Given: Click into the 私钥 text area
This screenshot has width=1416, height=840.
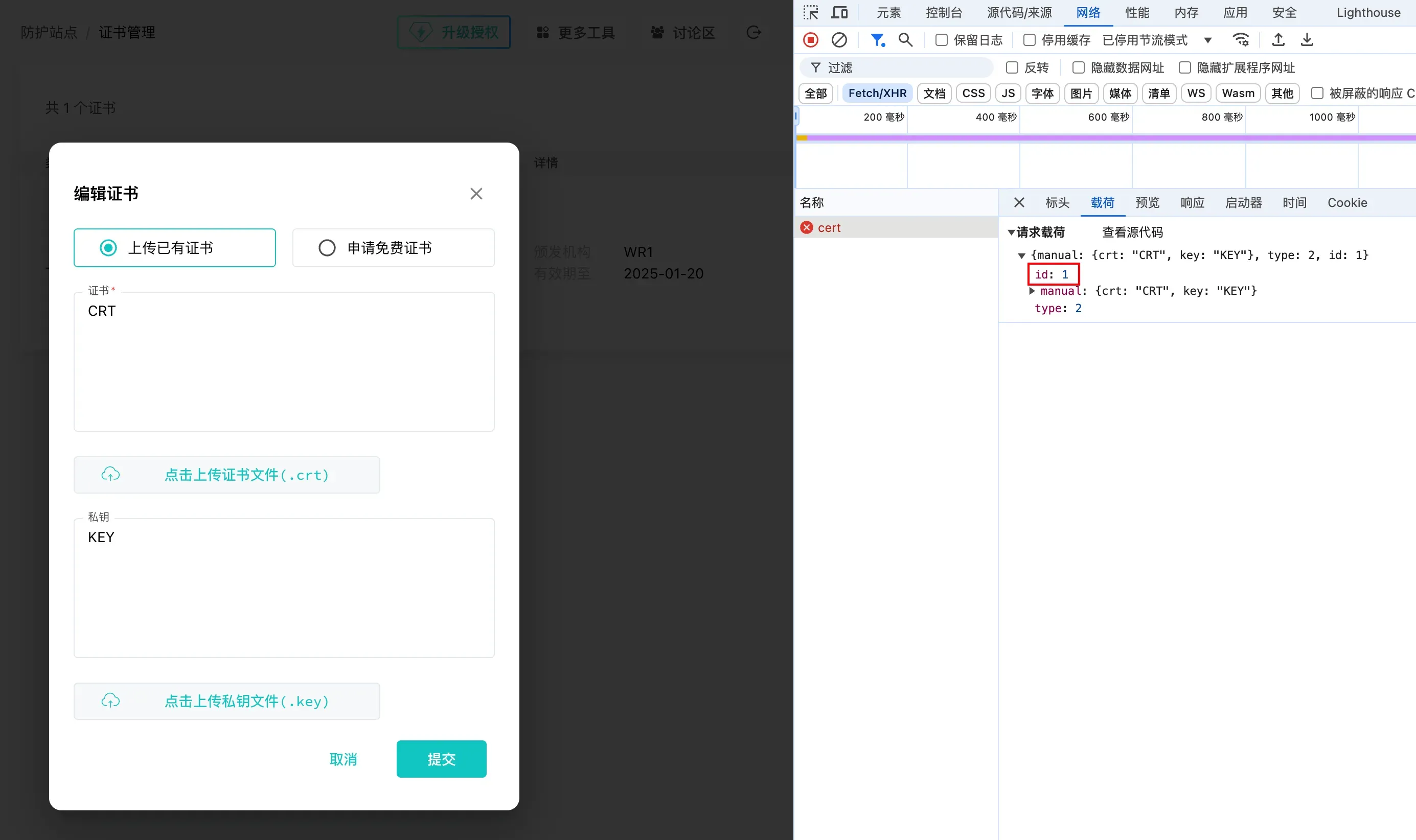Looking at the screenshot, I should [x=283, y=589].
